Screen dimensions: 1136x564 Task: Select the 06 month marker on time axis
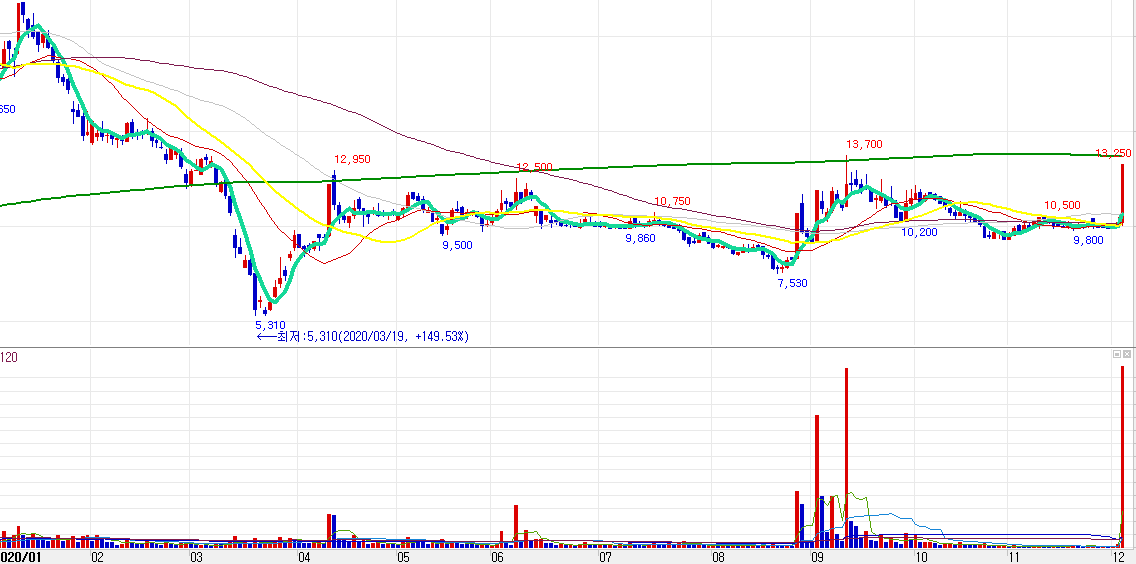[498, 557]
